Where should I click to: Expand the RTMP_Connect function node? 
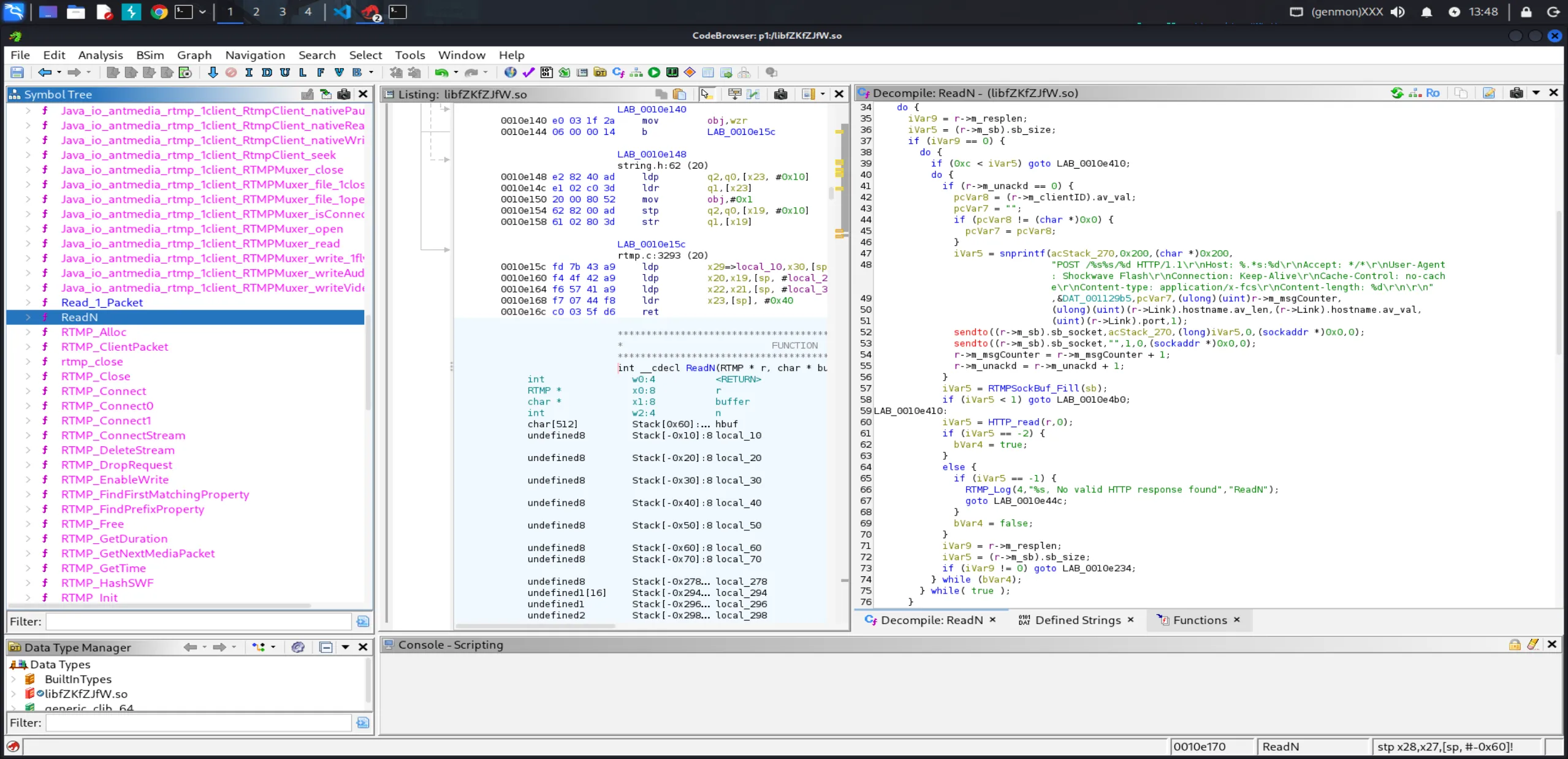(x=28, y=391)
